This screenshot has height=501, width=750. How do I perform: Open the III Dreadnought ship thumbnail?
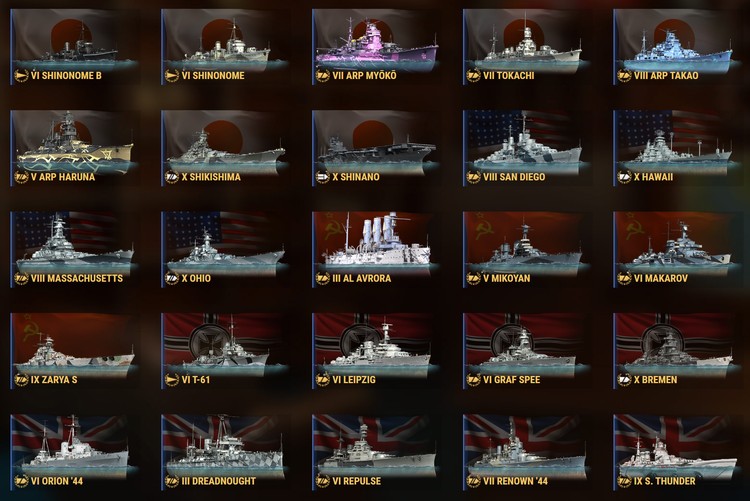pos(222,452)
